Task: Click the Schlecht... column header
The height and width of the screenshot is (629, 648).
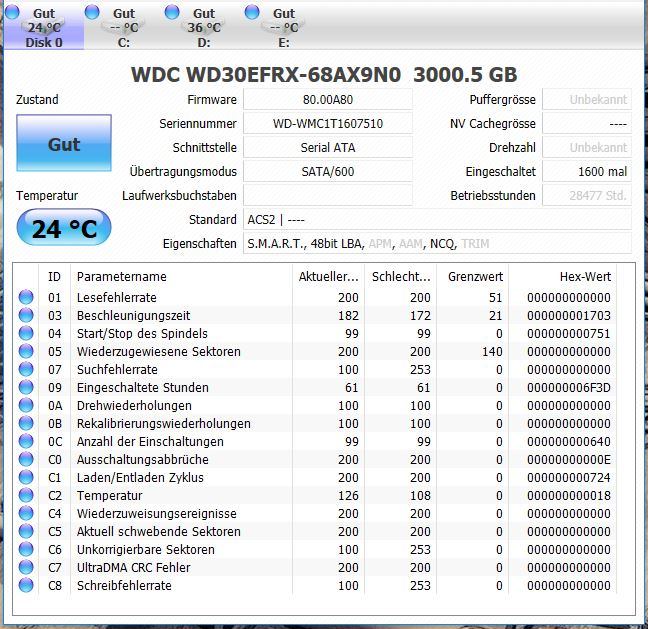Action: (x=400, y=276)
